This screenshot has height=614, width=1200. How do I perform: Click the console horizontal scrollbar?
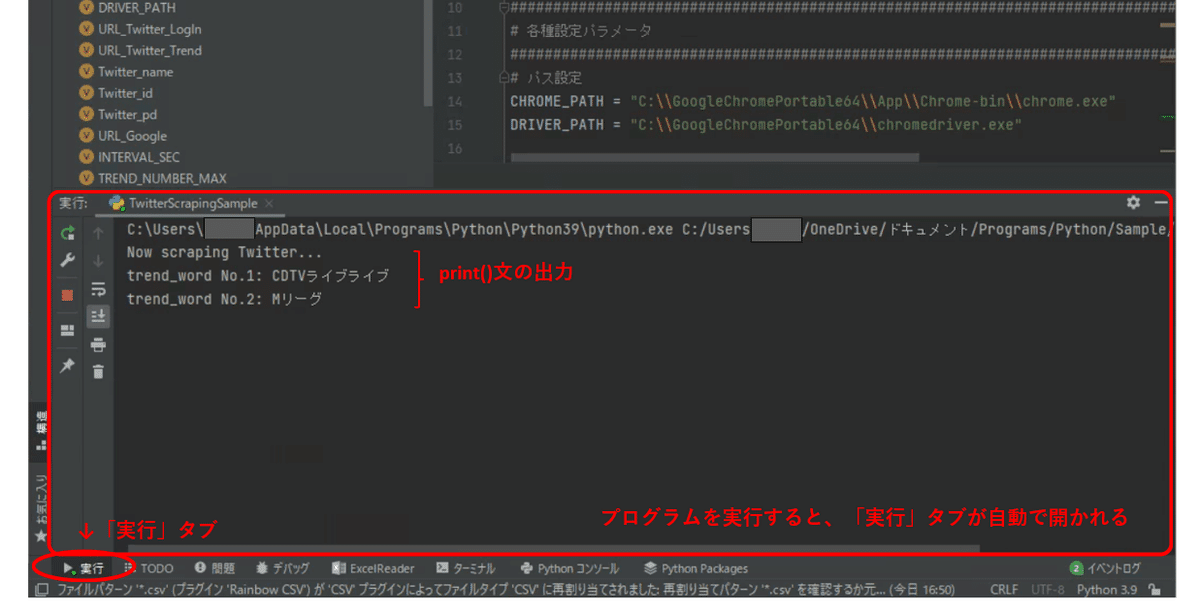coord(555,547)
